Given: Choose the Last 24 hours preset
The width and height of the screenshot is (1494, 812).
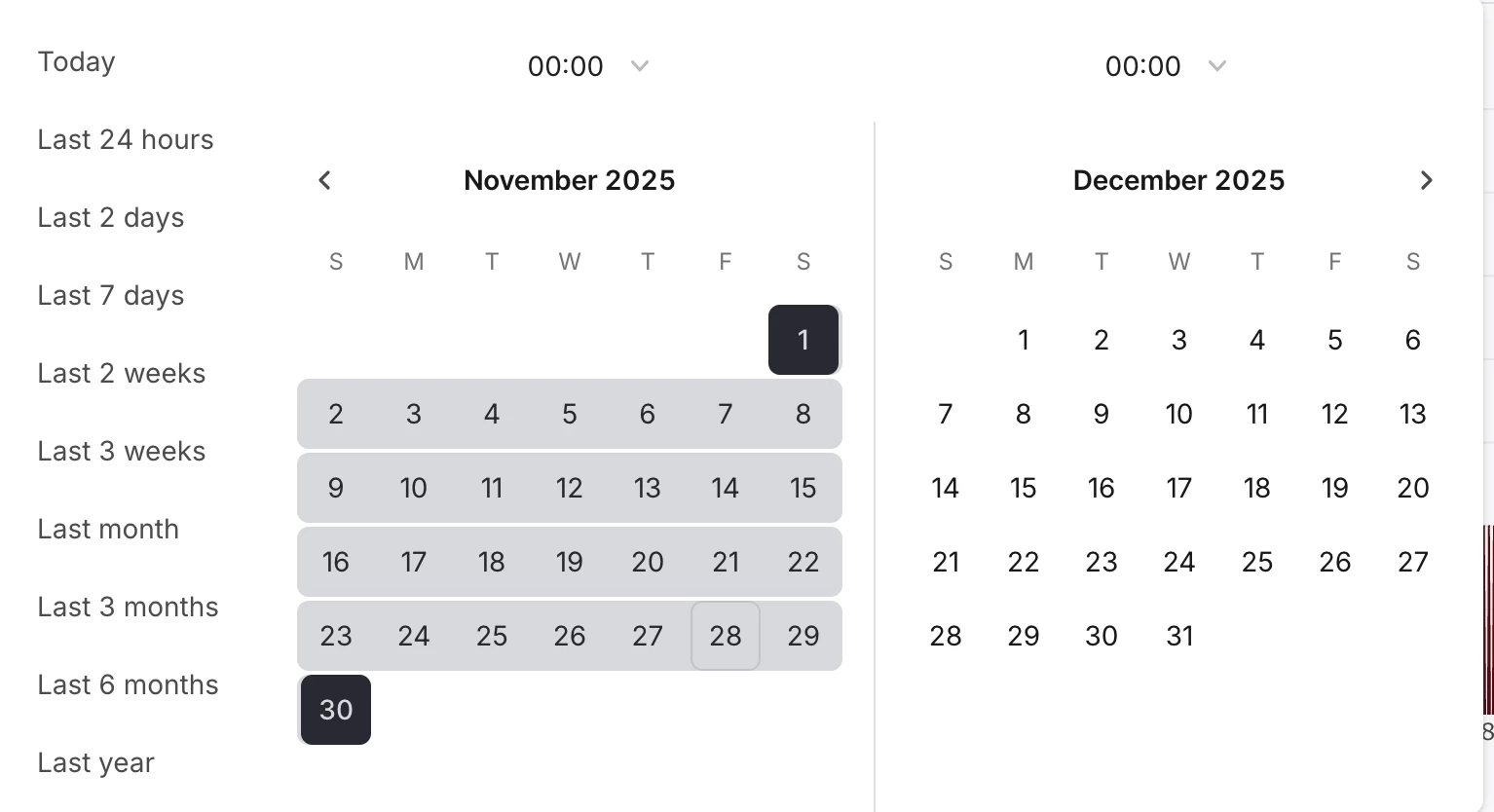Looking at the screenshot, I should [x=125, y=139].
